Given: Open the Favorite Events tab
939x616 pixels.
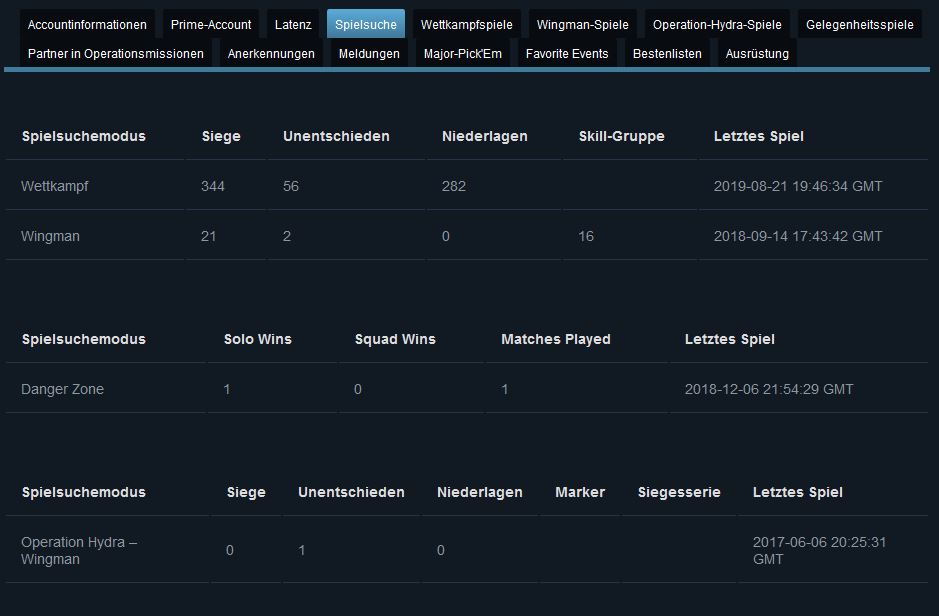Looking at the screenshot, I should coord(567,53).
